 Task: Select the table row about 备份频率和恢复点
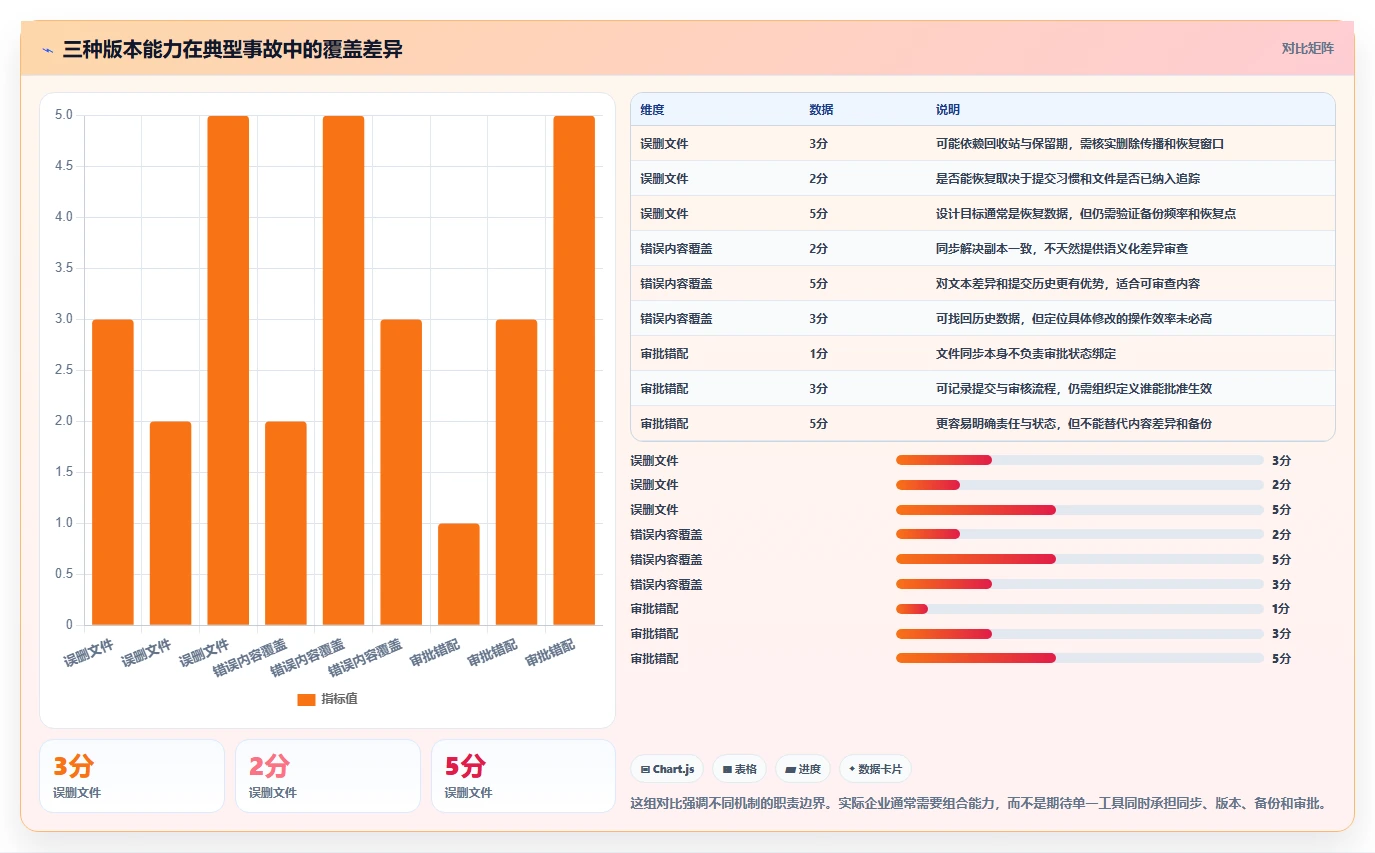click(x=983, y=214)
